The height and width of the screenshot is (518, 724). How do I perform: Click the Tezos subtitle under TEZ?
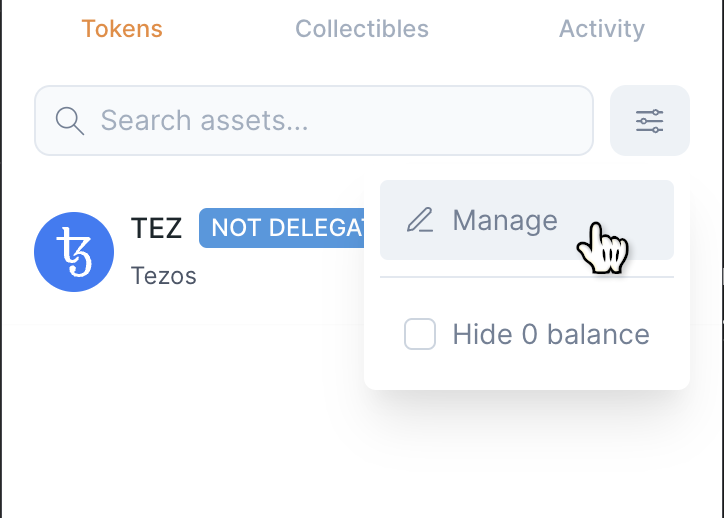[x=163, y=275]
